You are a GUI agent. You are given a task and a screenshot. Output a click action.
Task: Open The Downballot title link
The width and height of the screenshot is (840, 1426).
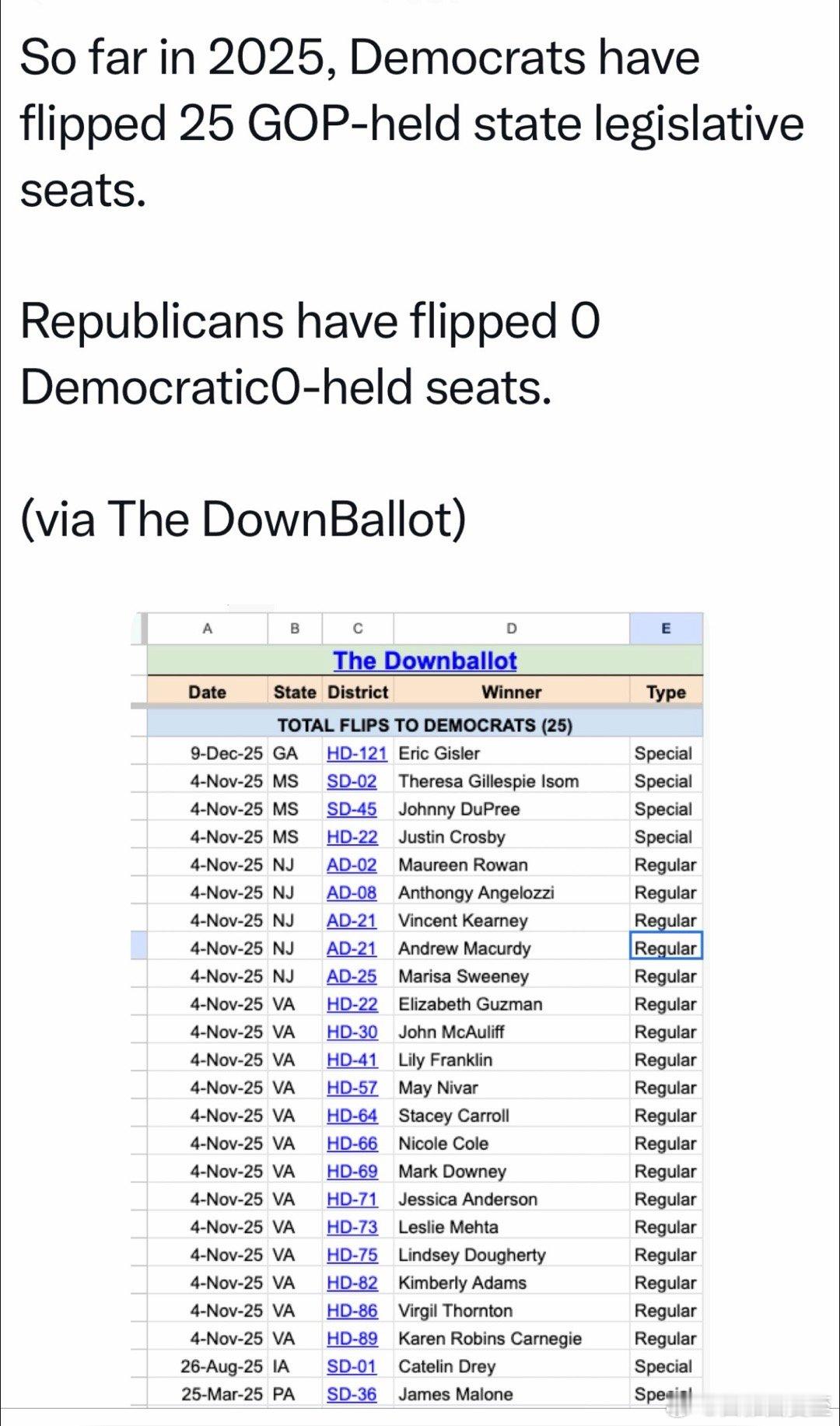click(425, 660)
